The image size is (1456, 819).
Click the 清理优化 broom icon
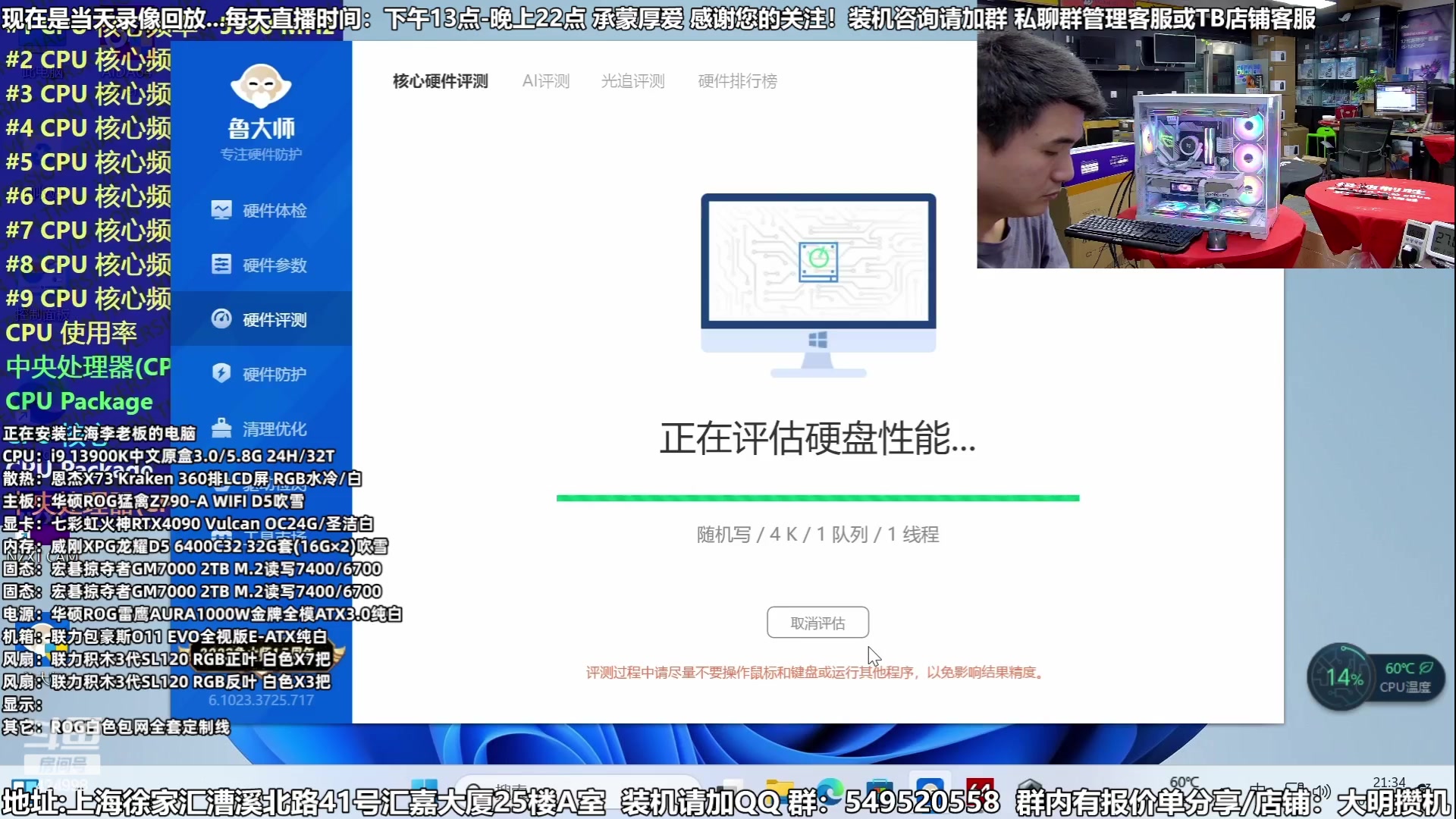tap(221, 428)
